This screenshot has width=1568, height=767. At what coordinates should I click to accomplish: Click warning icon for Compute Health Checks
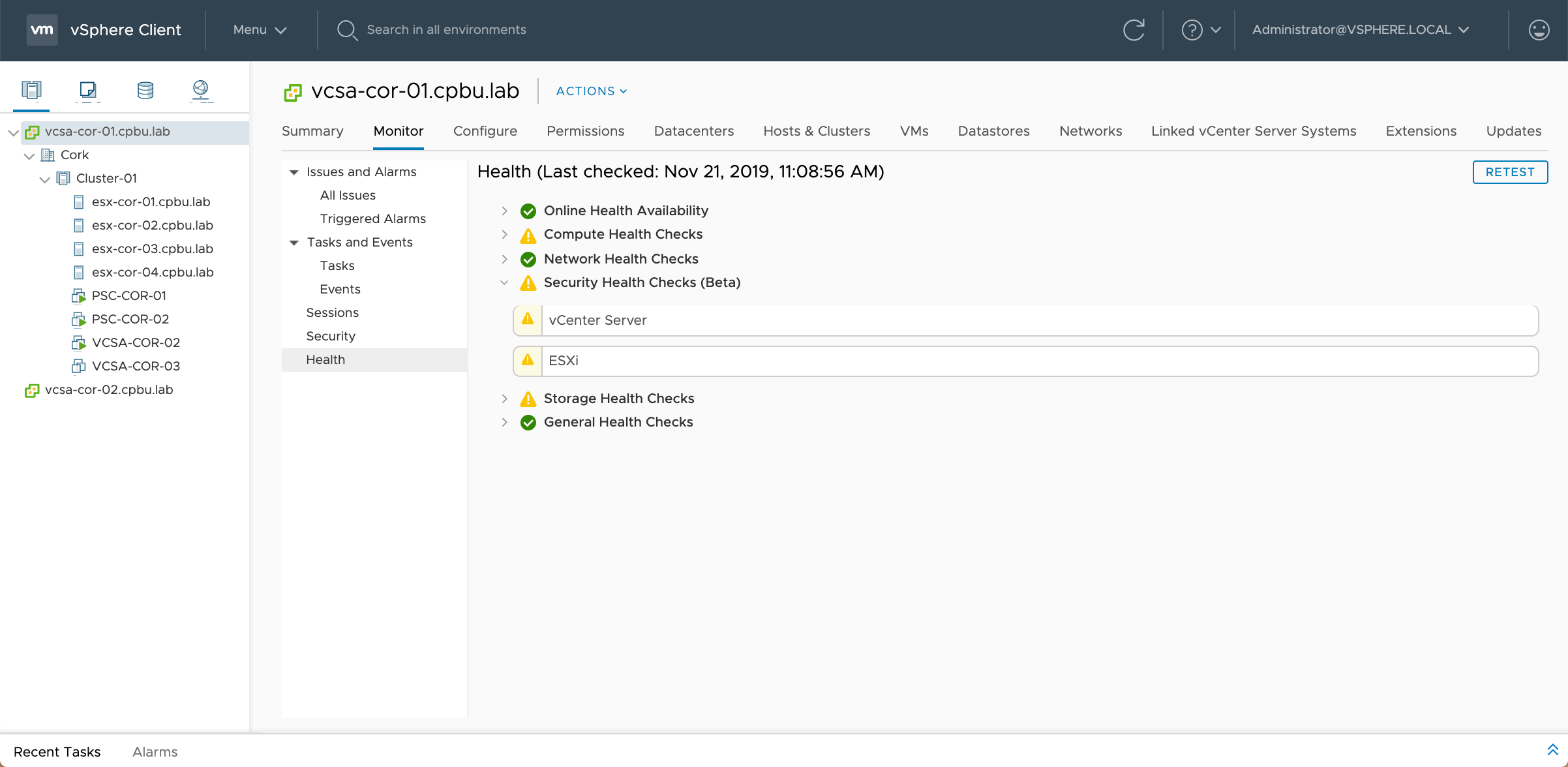[x=528, y=235]
